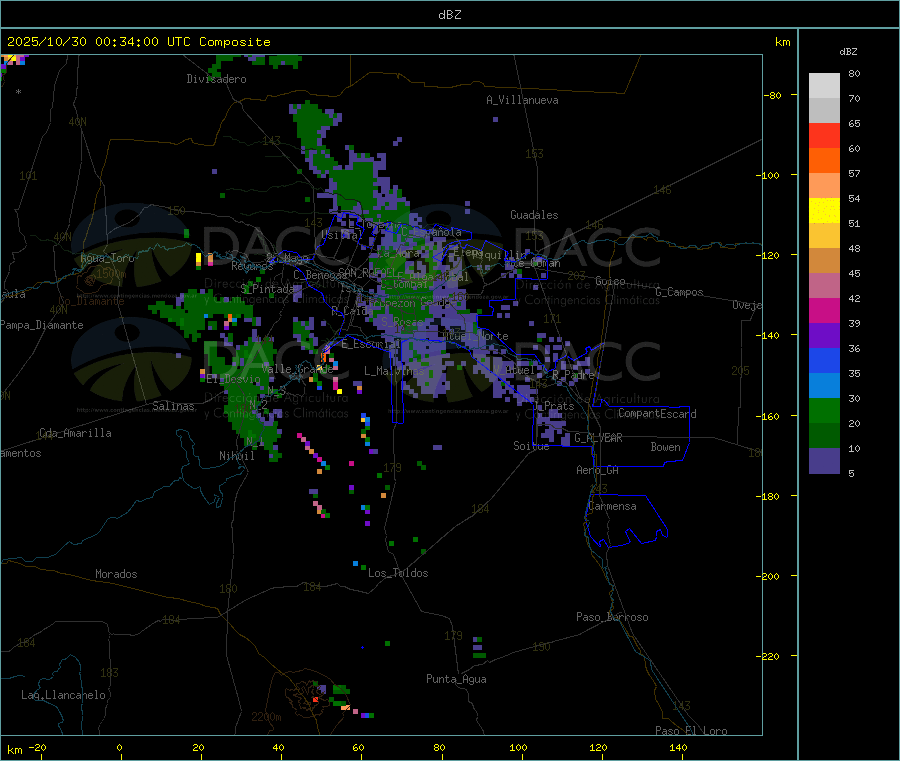Select the 'Agua_Toro' place label
Viewport: 900px width, 761px height.
tap(107, 258)
